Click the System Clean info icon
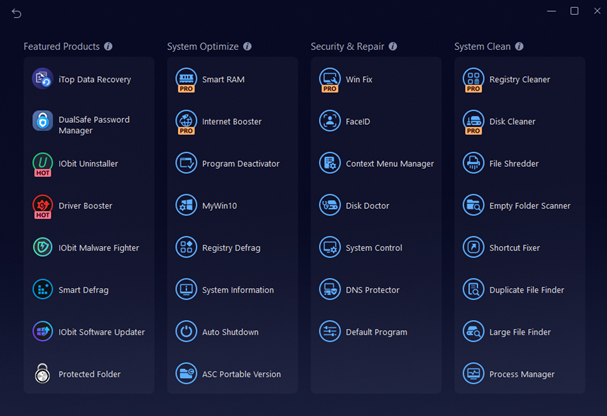Viewport: 607px width, 416px height. pos(519,46)
